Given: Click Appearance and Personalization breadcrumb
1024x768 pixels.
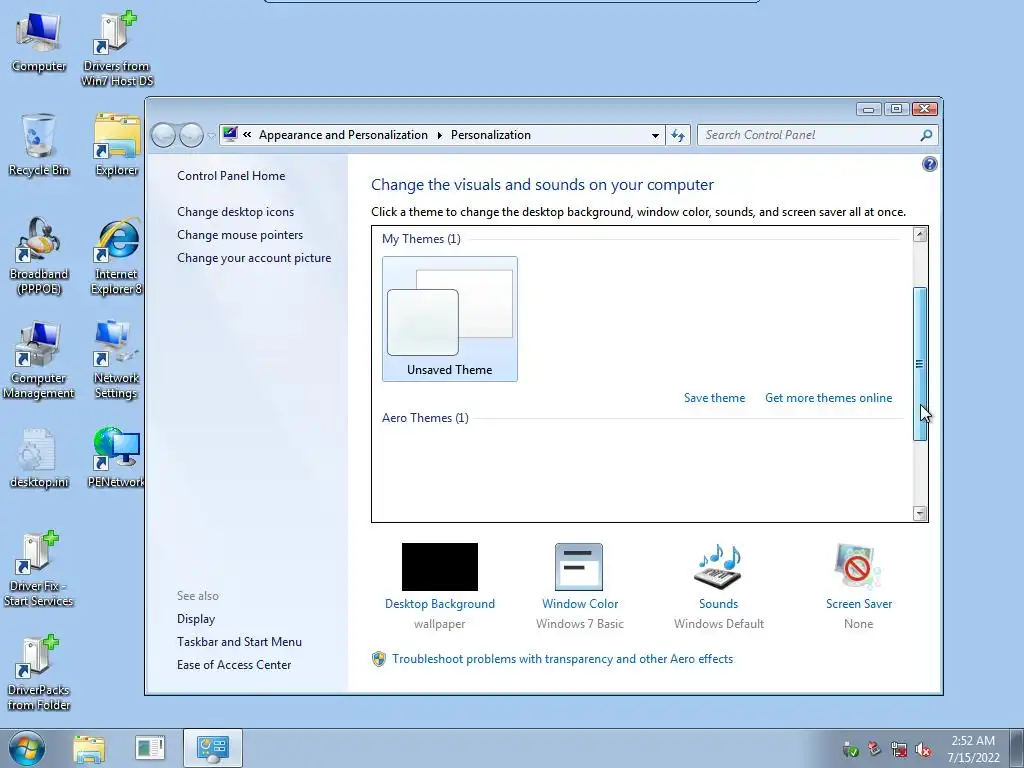Looking at the screenshot, I should pyautogui.click(x=343, y=135).
